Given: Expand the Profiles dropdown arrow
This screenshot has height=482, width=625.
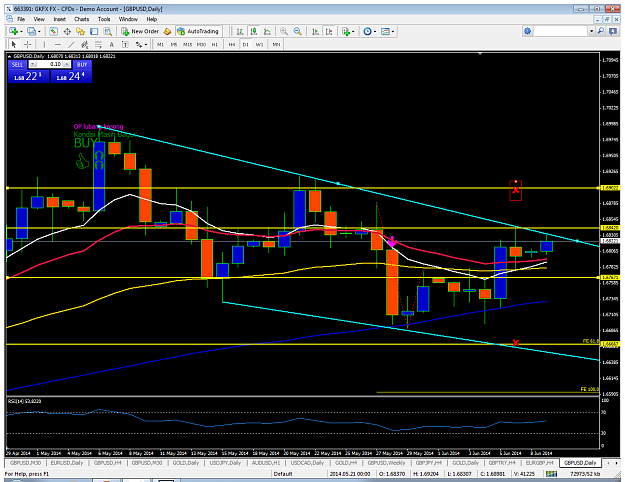Looking at the screenshot, I should [39, 31].
